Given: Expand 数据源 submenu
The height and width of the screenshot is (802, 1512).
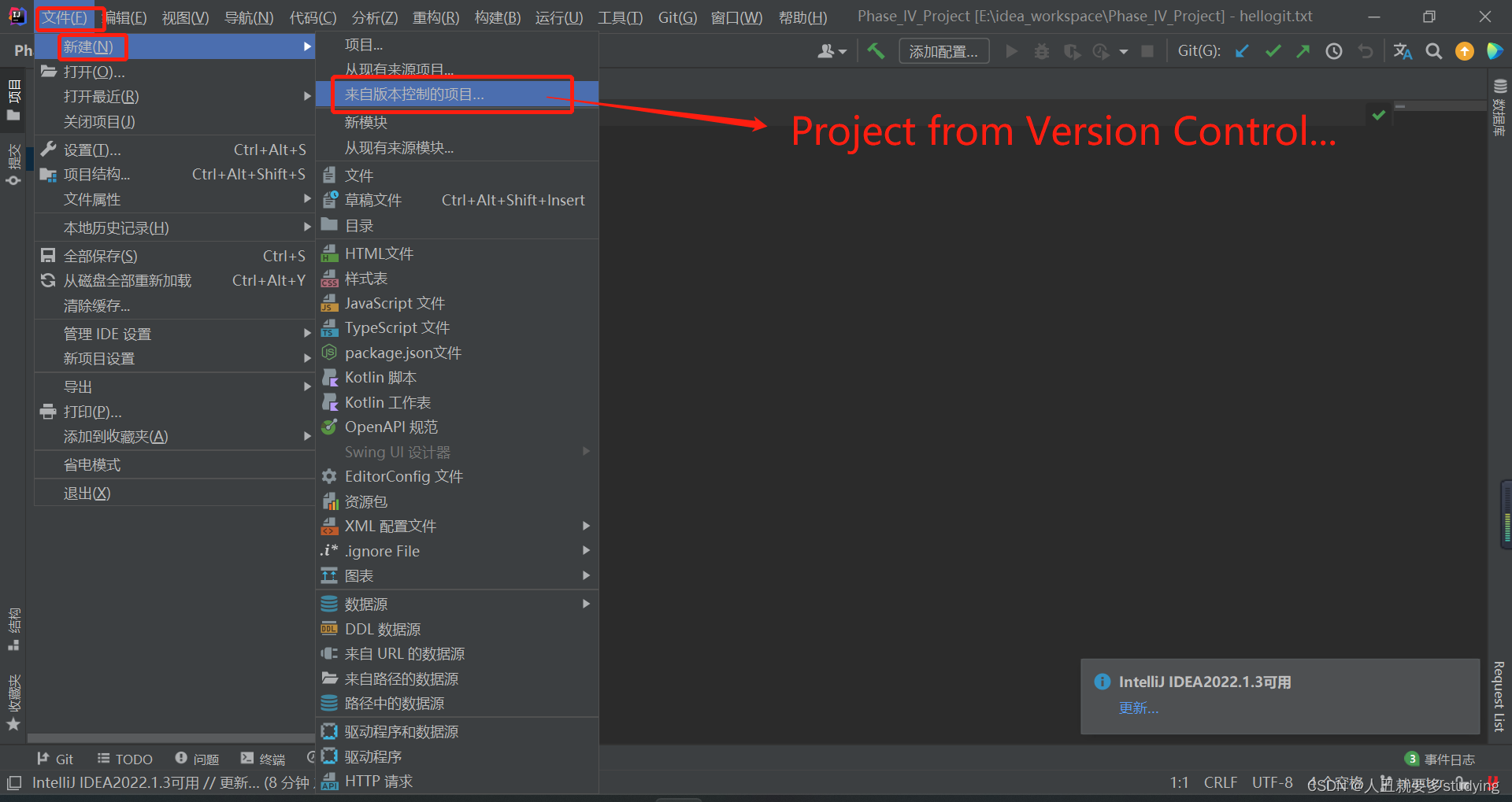Looking at the screenshot, I should point(457,604).
